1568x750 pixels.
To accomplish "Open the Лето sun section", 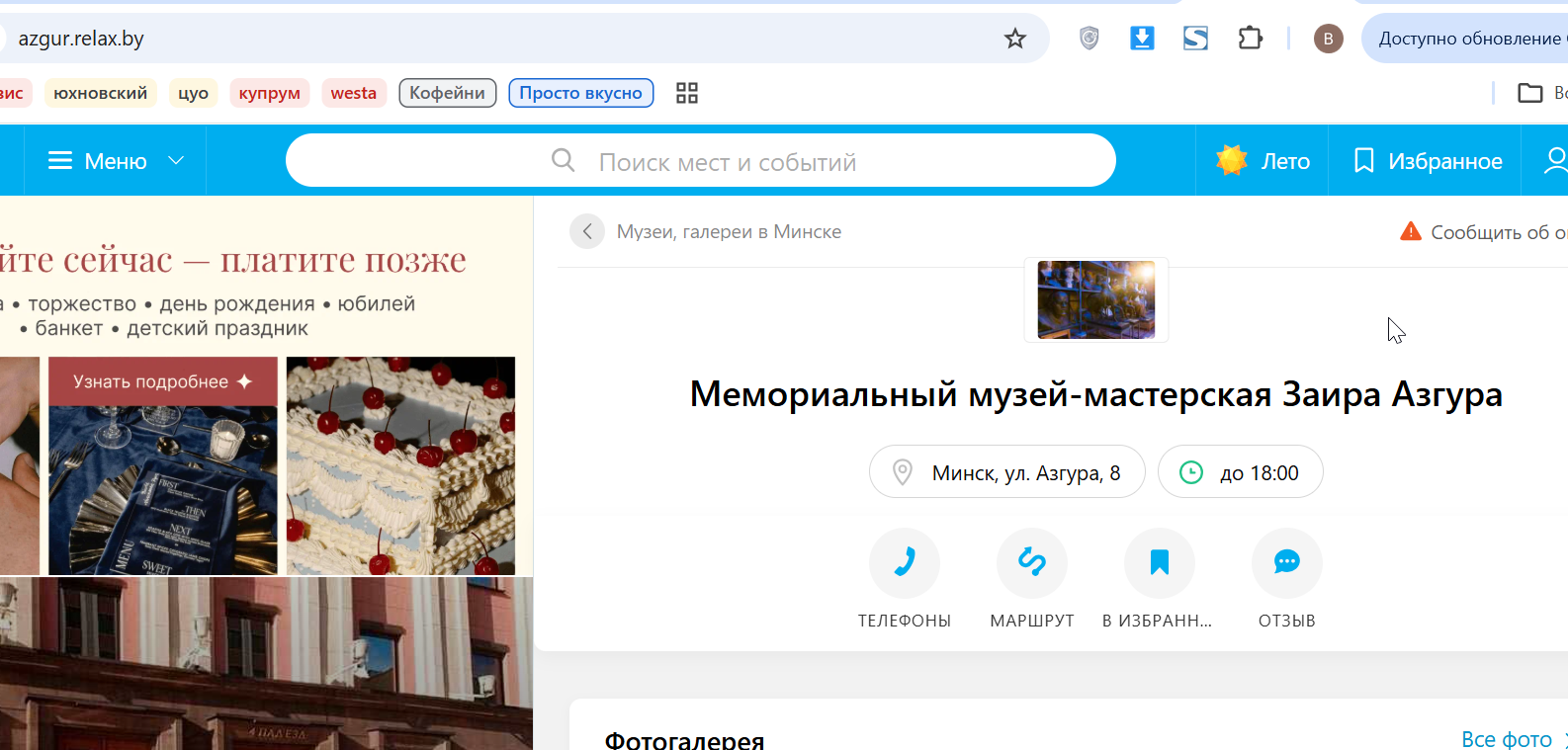I will click(x=1263, y=160).
